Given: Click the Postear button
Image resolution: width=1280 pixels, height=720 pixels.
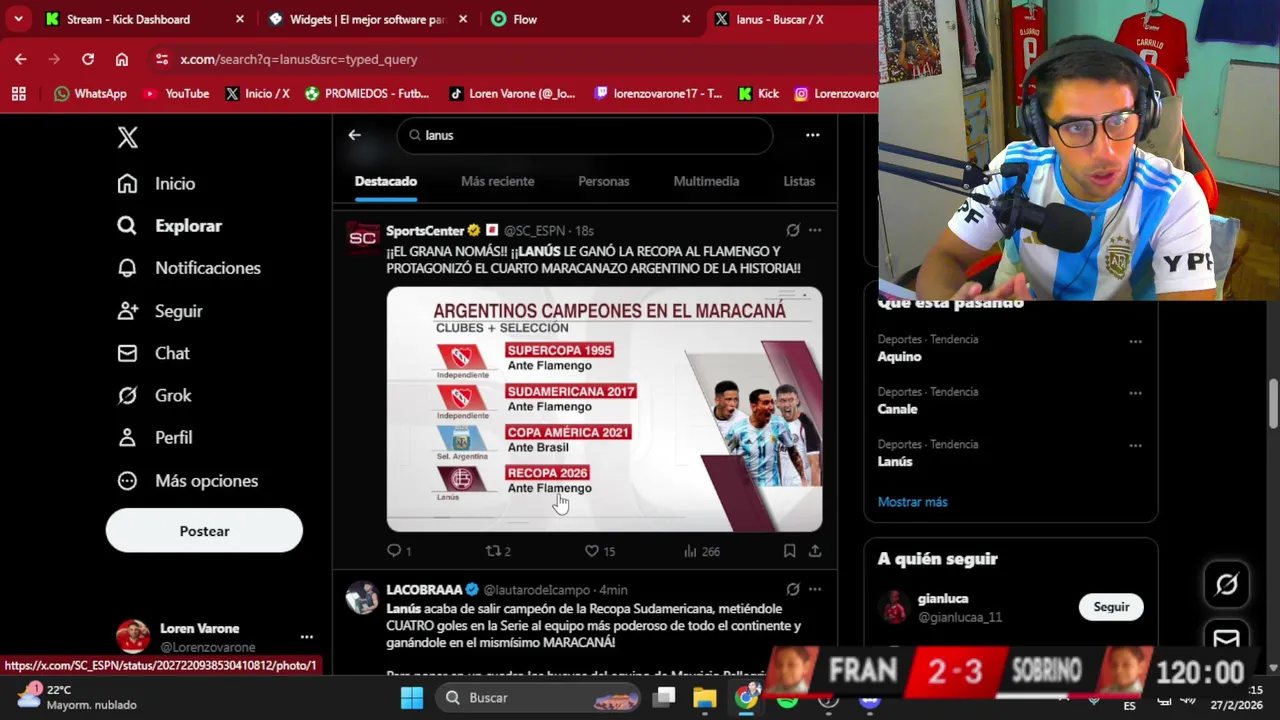Looking at the screenshot, I should point(204,531).
